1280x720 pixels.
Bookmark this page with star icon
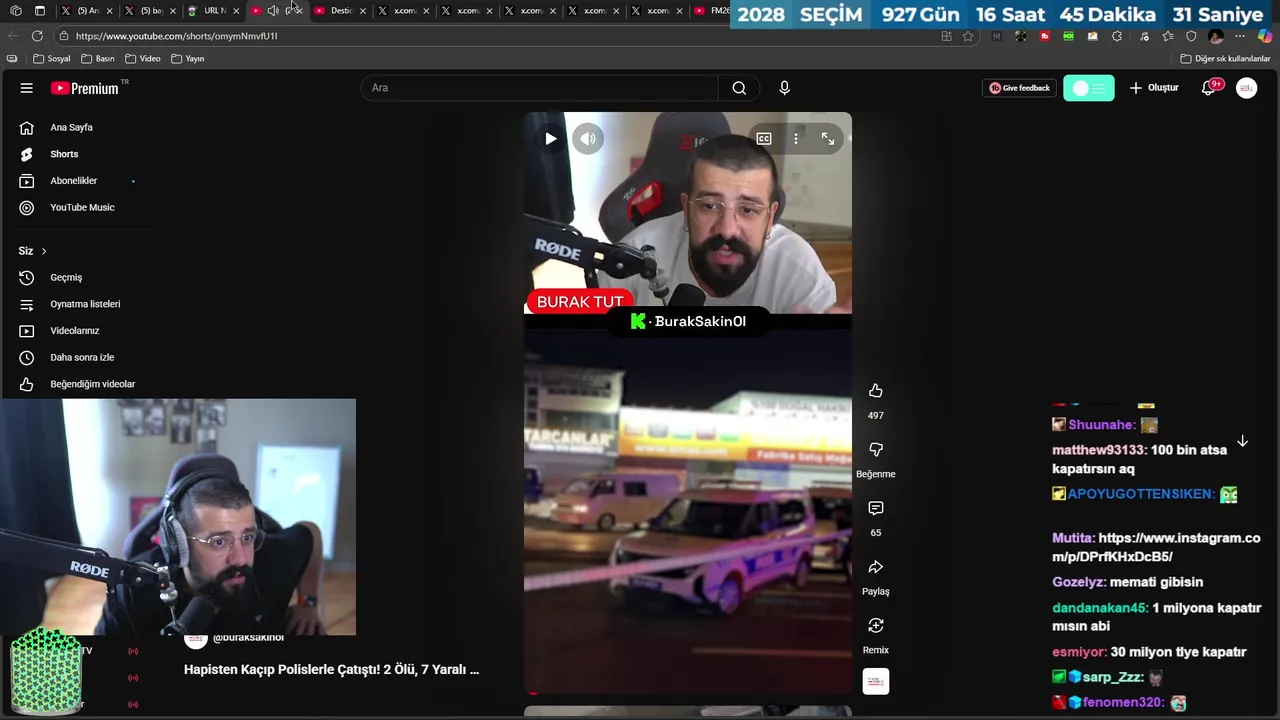[x=968, y=36]
